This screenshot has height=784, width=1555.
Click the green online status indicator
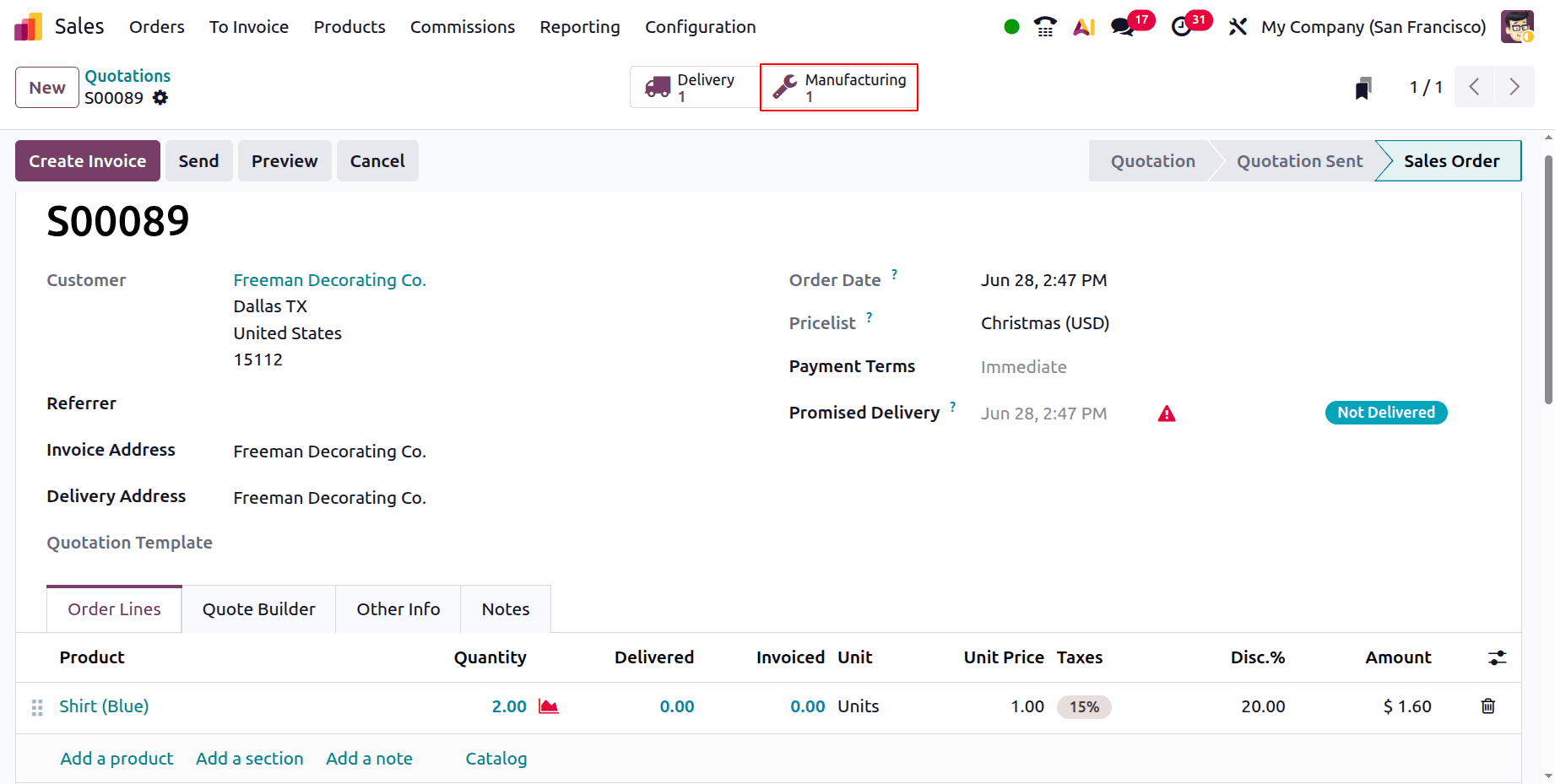tap(1011, 27)
